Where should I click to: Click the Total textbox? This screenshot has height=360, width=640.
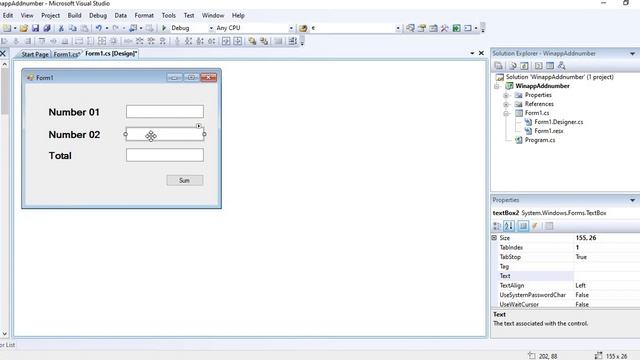[165, 155]
